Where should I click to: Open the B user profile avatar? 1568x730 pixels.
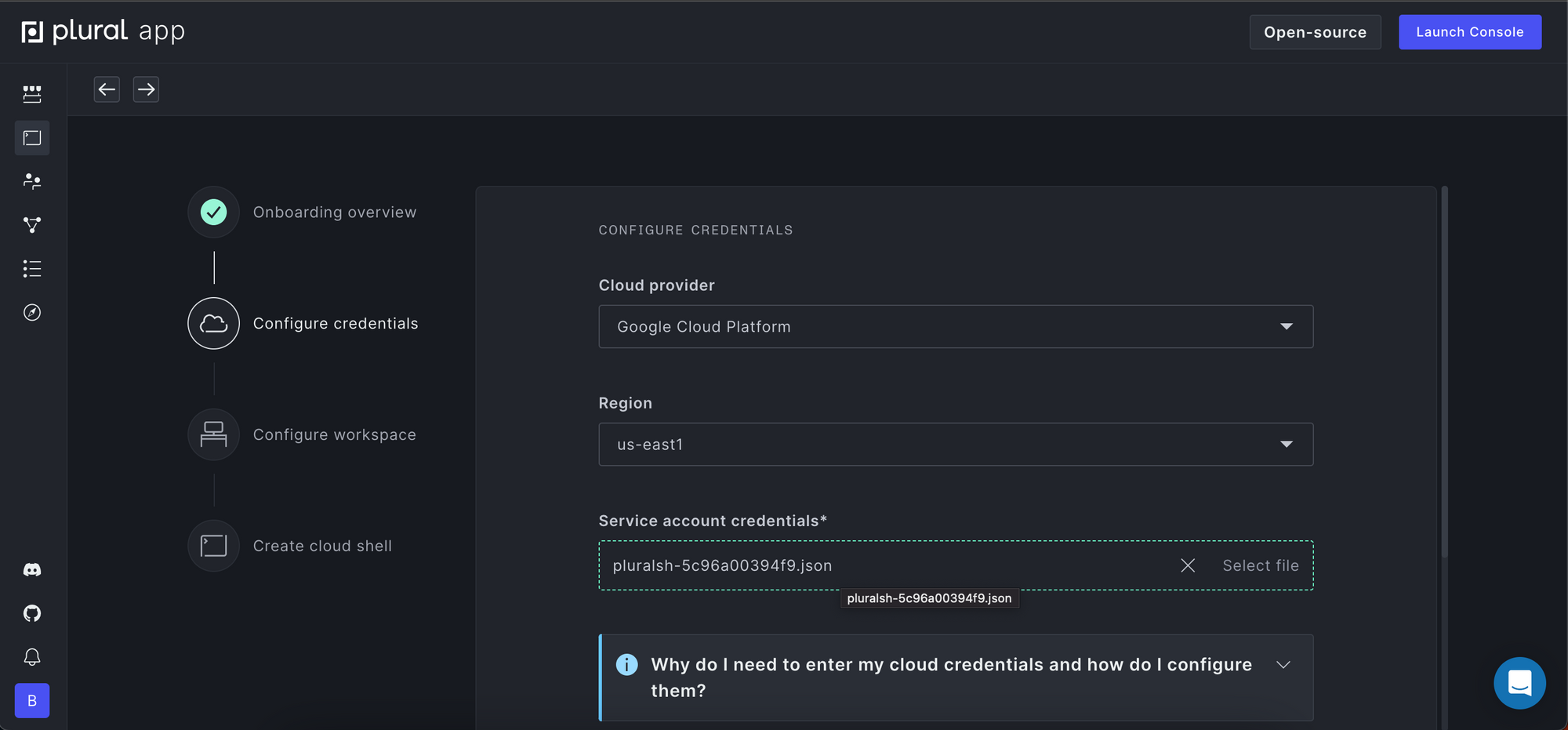(x=32, y=700)
